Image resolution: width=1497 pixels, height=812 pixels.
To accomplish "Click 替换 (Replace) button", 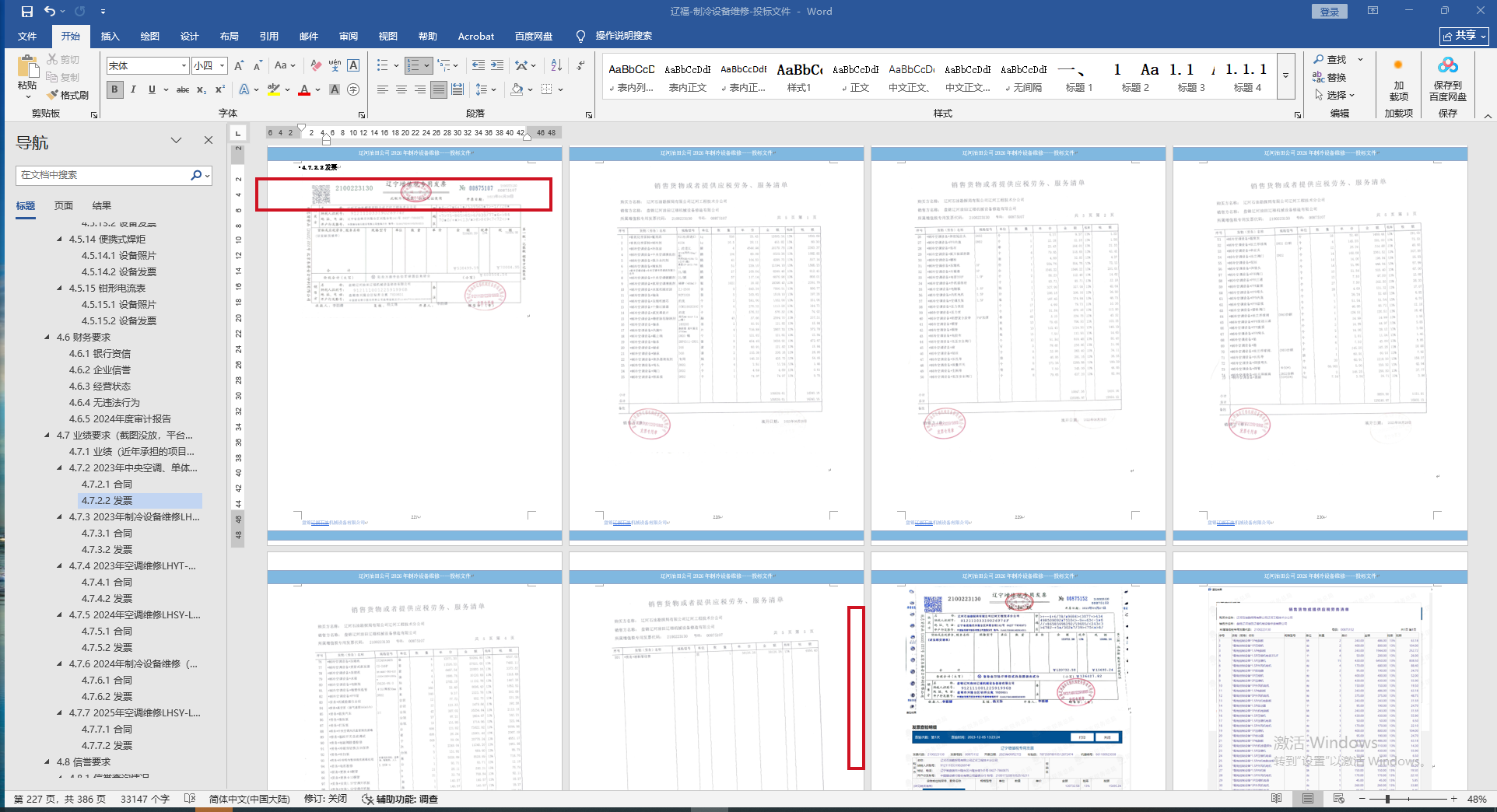I will click(1330, 77).
